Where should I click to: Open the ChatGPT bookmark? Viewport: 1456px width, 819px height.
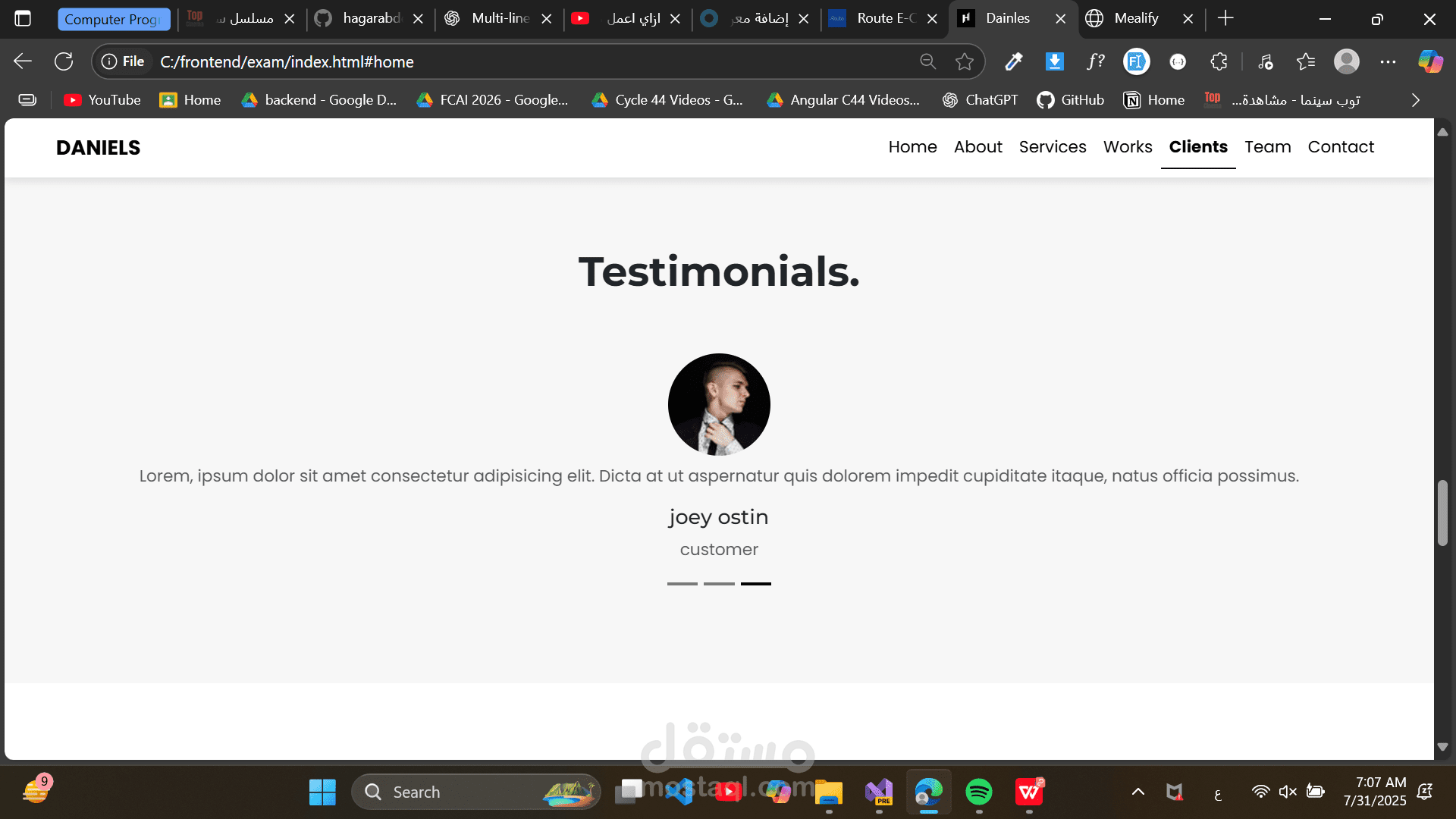(980, 100)
